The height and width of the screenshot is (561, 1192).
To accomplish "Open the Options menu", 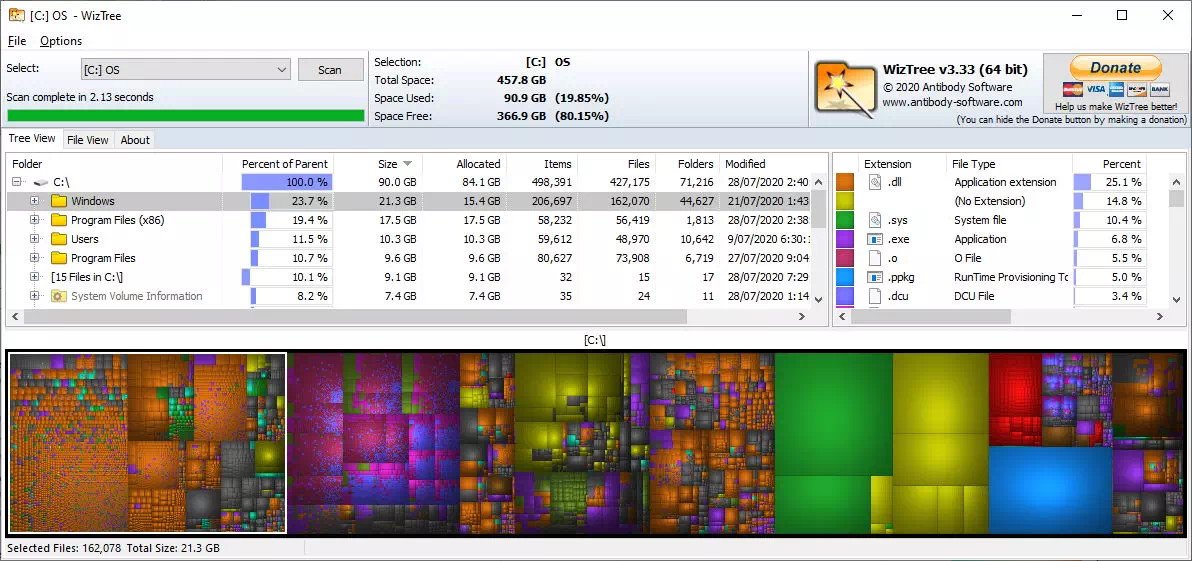I will click(61, 41).
